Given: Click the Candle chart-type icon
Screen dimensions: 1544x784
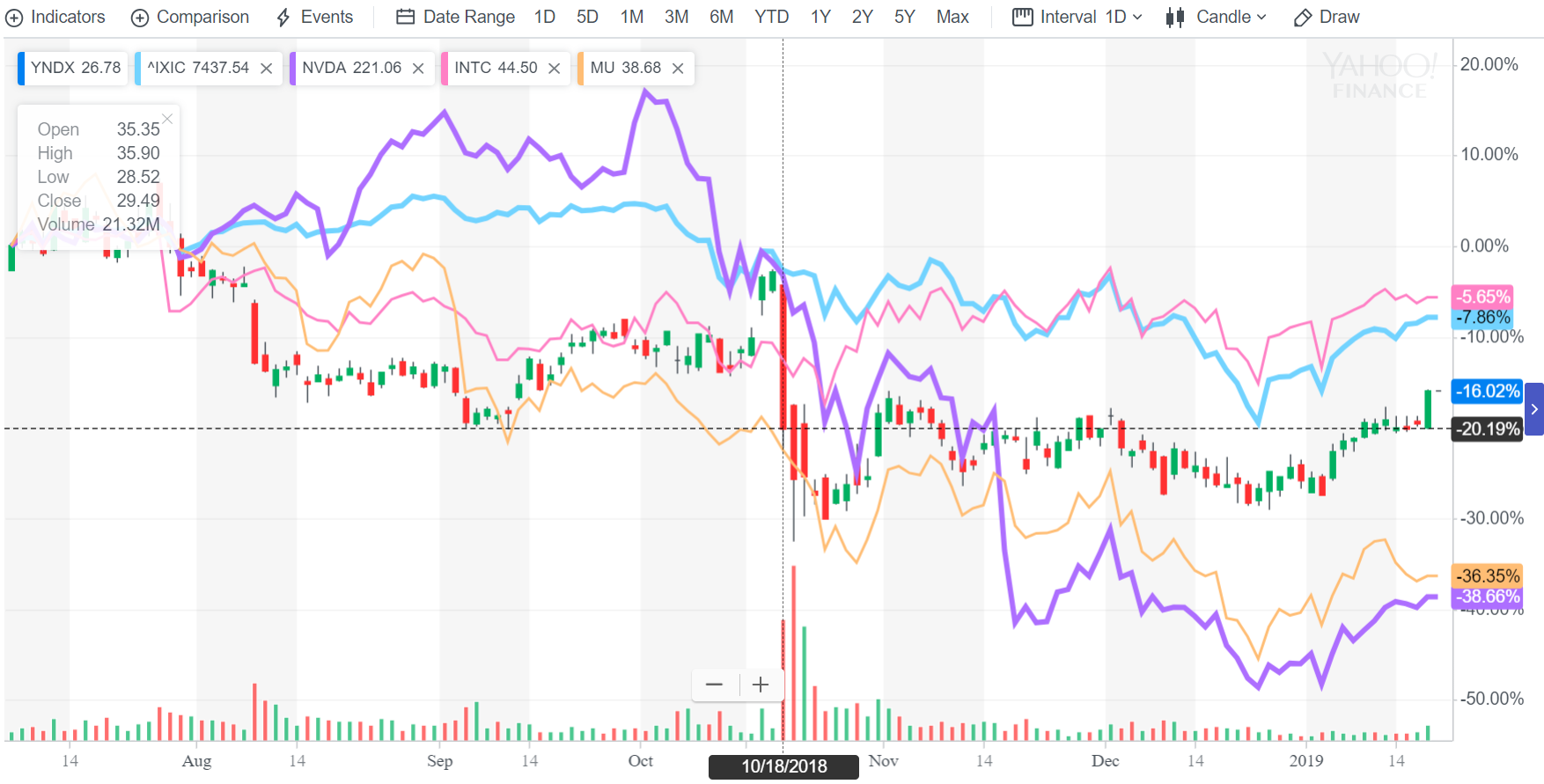Looking at the screenshot, I should click(x=1175, y=18).
